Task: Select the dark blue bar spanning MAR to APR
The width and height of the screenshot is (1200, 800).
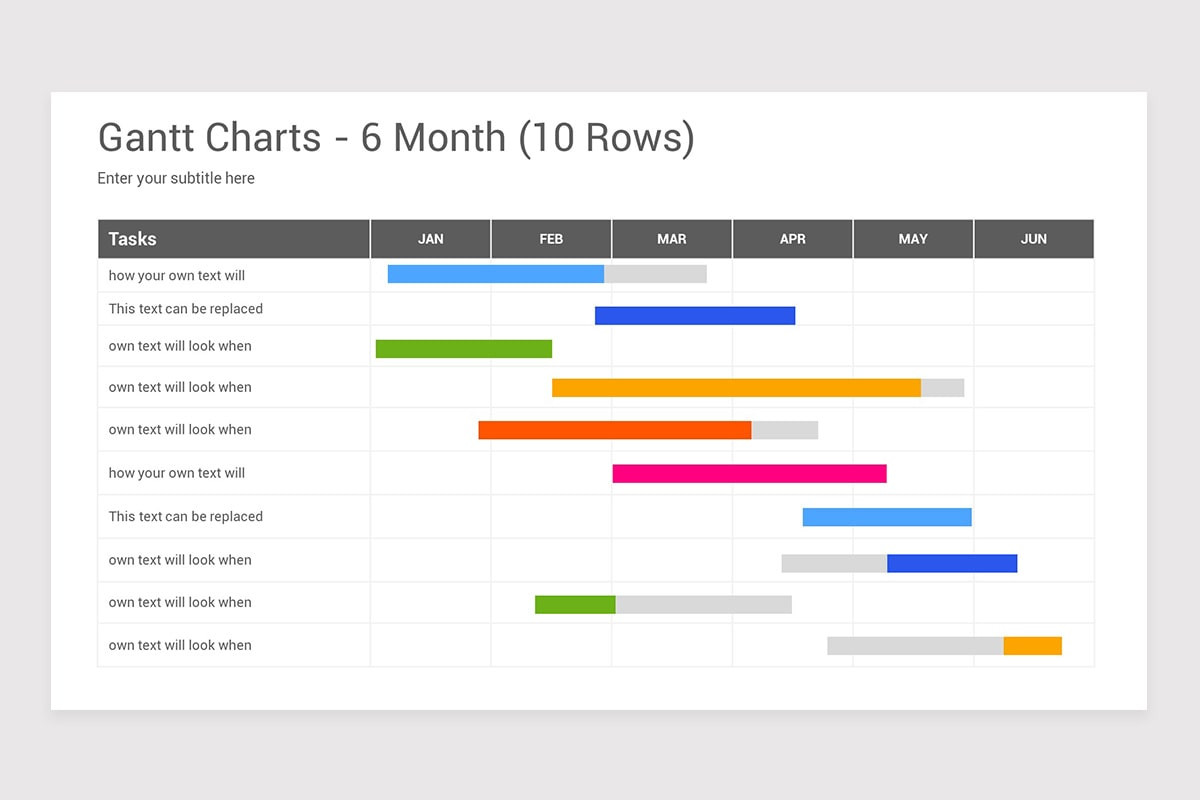Action: 695,316
